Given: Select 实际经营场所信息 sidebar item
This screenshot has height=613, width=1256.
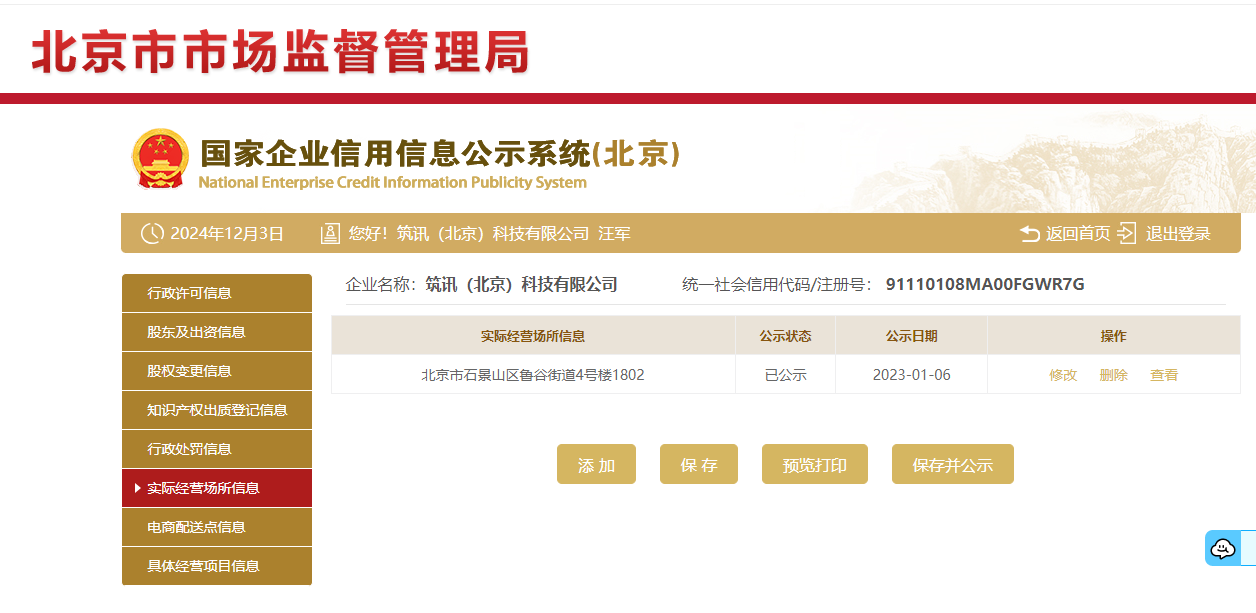Looking at the screenshot, I should click(x=217, y=488).
